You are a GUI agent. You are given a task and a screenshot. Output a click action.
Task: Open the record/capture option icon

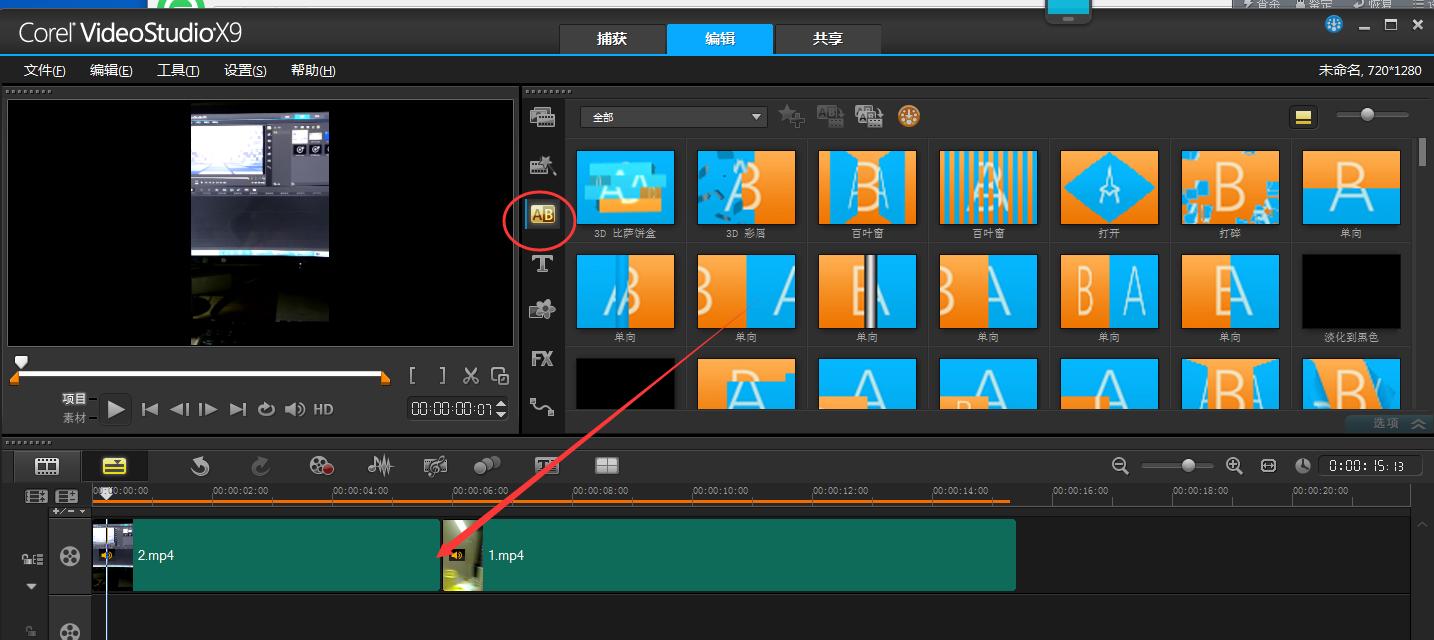click(x=321, y=465)
